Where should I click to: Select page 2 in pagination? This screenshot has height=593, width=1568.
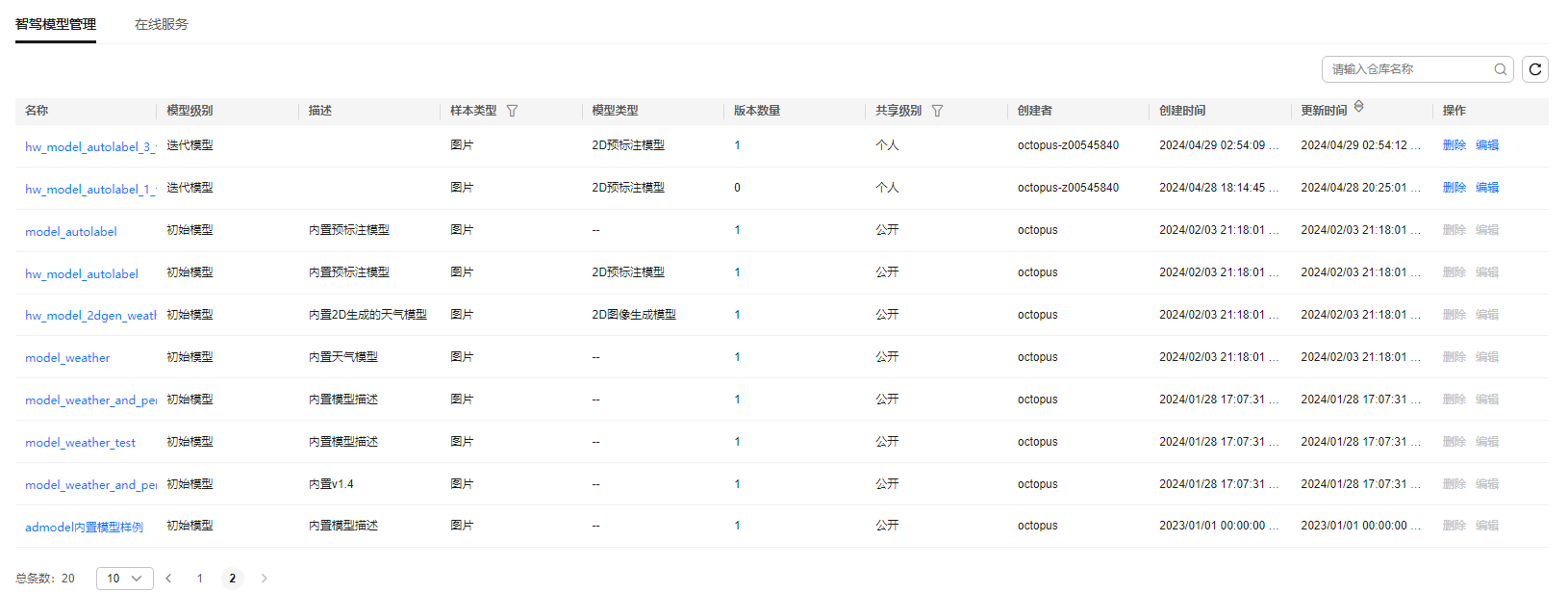tap(232, 579)
